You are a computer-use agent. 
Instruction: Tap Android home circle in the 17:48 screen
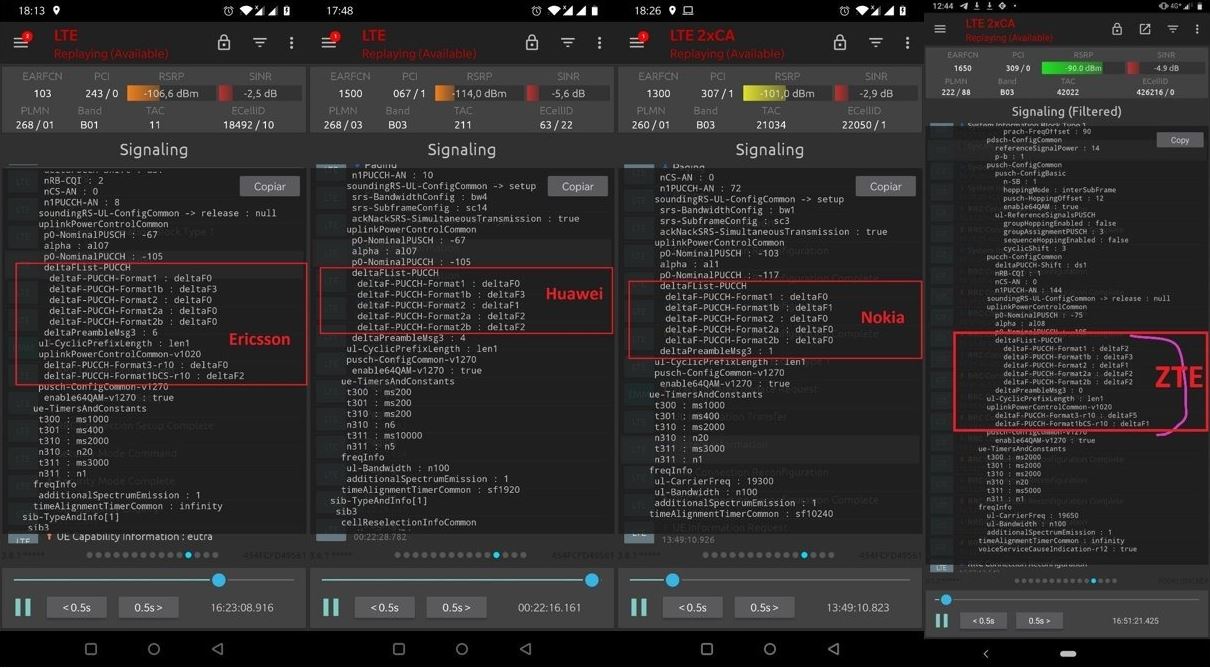(462, 649)
